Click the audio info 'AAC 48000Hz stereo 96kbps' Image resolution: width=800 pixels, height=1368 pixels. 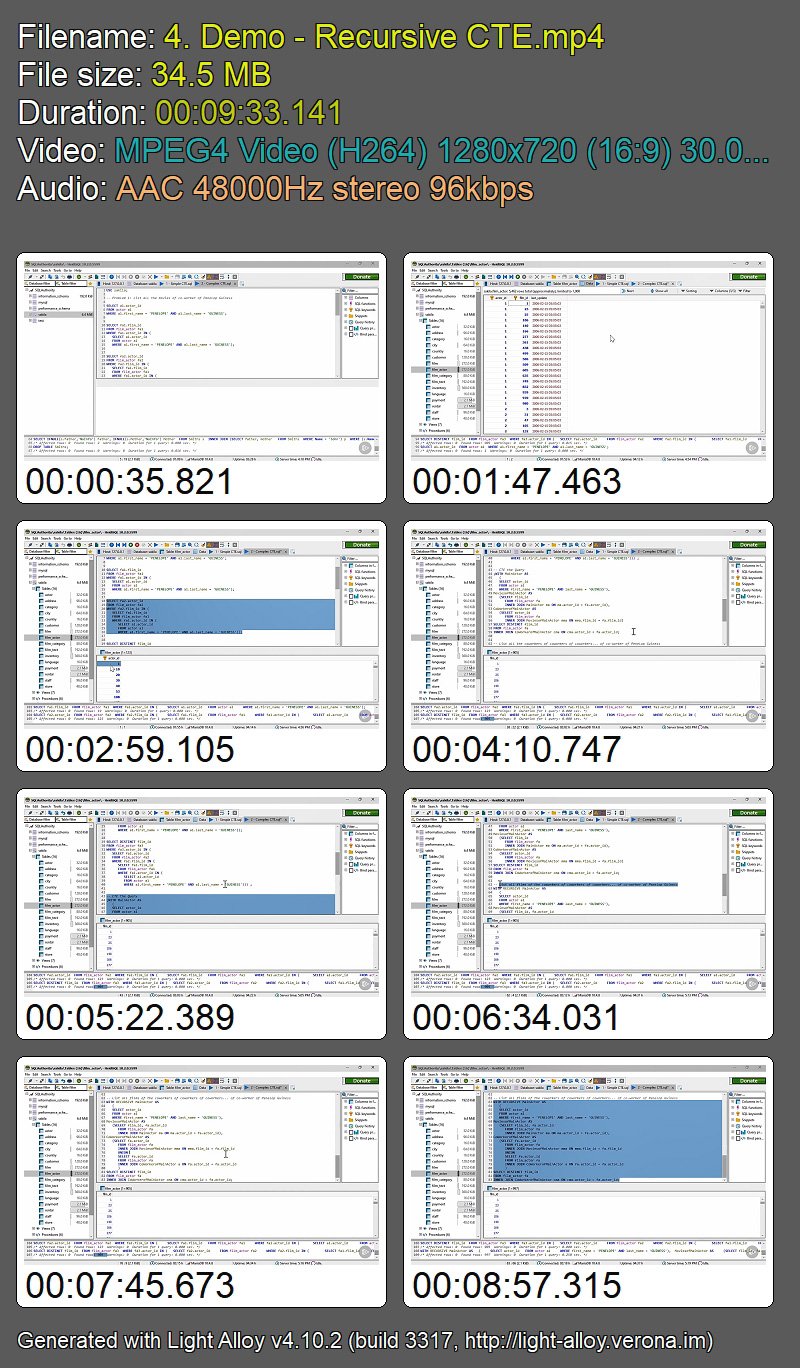pyautogui.click(x=324, y=187)
